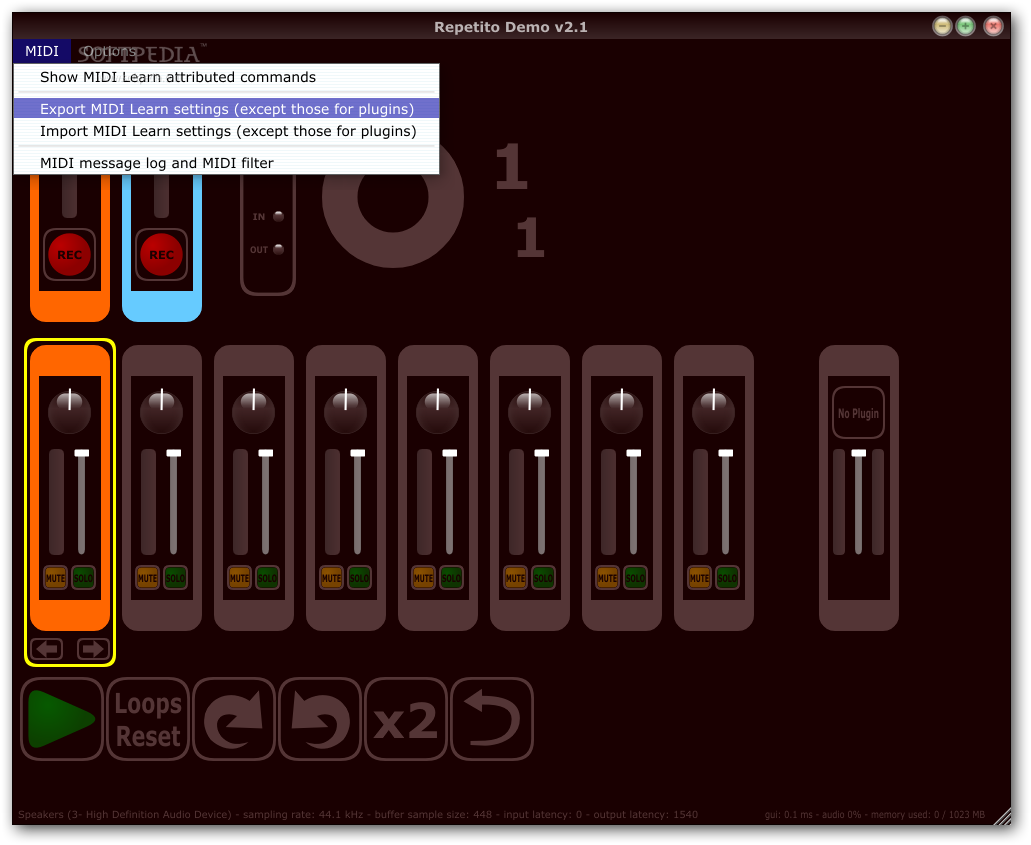Click the volume fader handle on fourth track

pos(358,453)
